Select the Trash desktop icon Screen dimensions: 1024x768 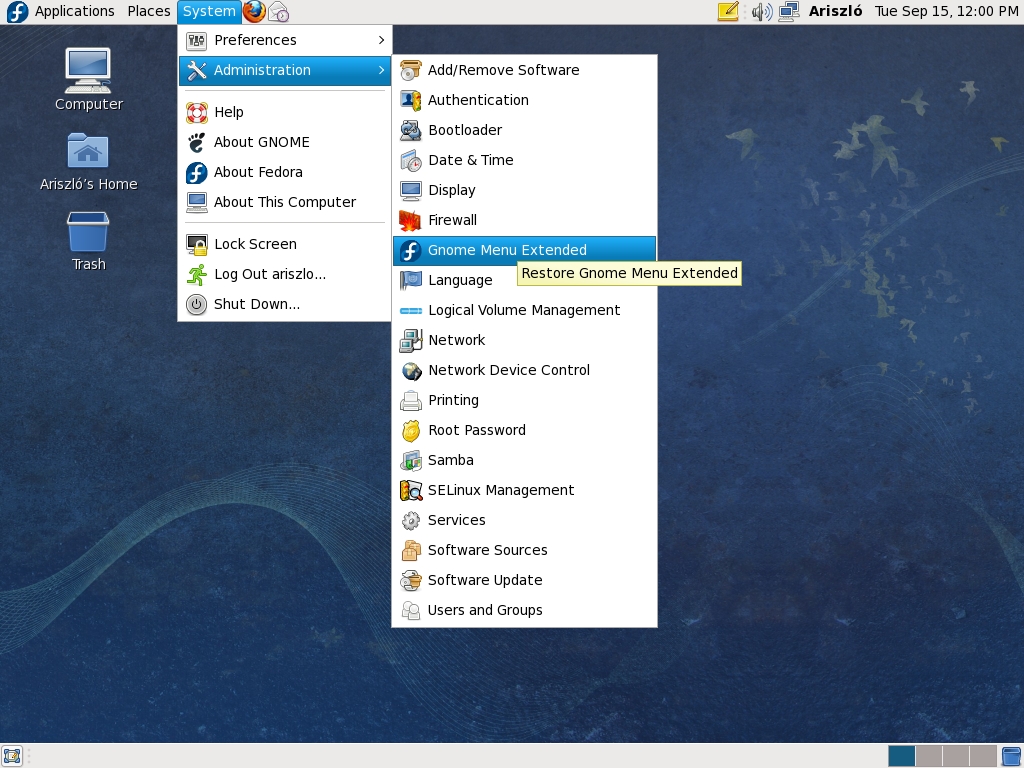88,242
